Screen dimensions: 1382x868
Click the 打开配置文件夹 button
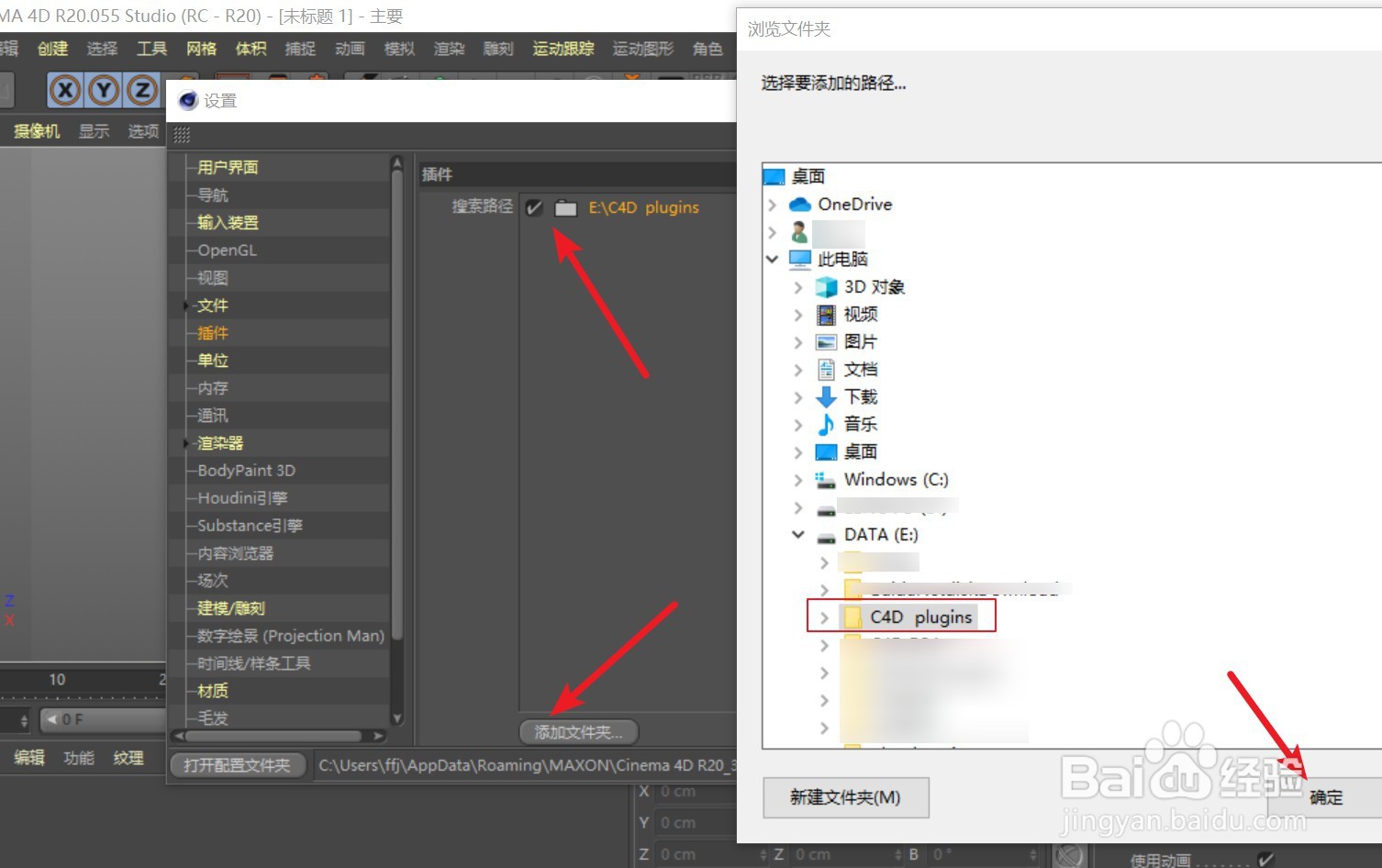click(x=237, y=765)
